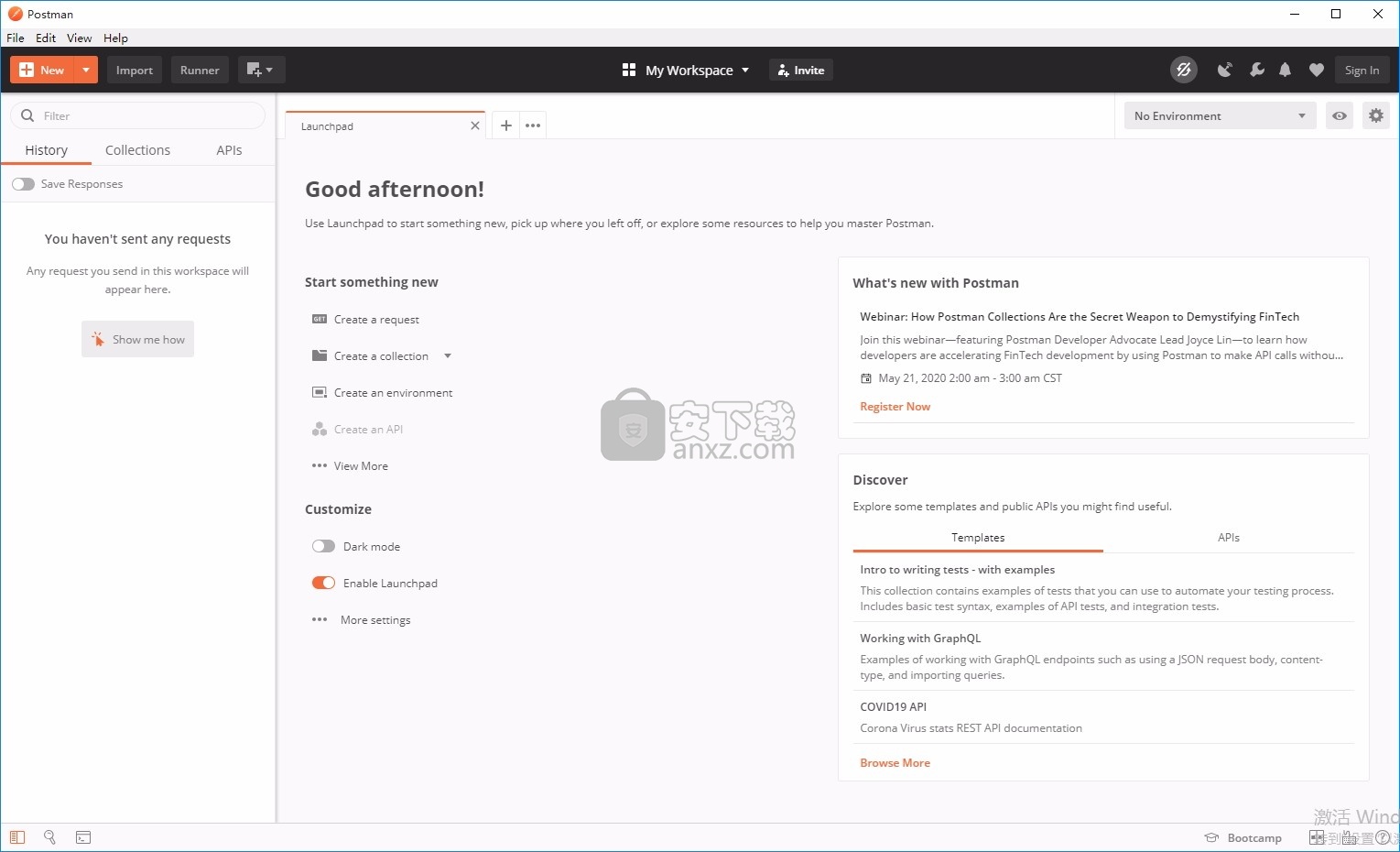Click Create an environment
This screenshot has width=1400, height=852.
tap(393, 393)
